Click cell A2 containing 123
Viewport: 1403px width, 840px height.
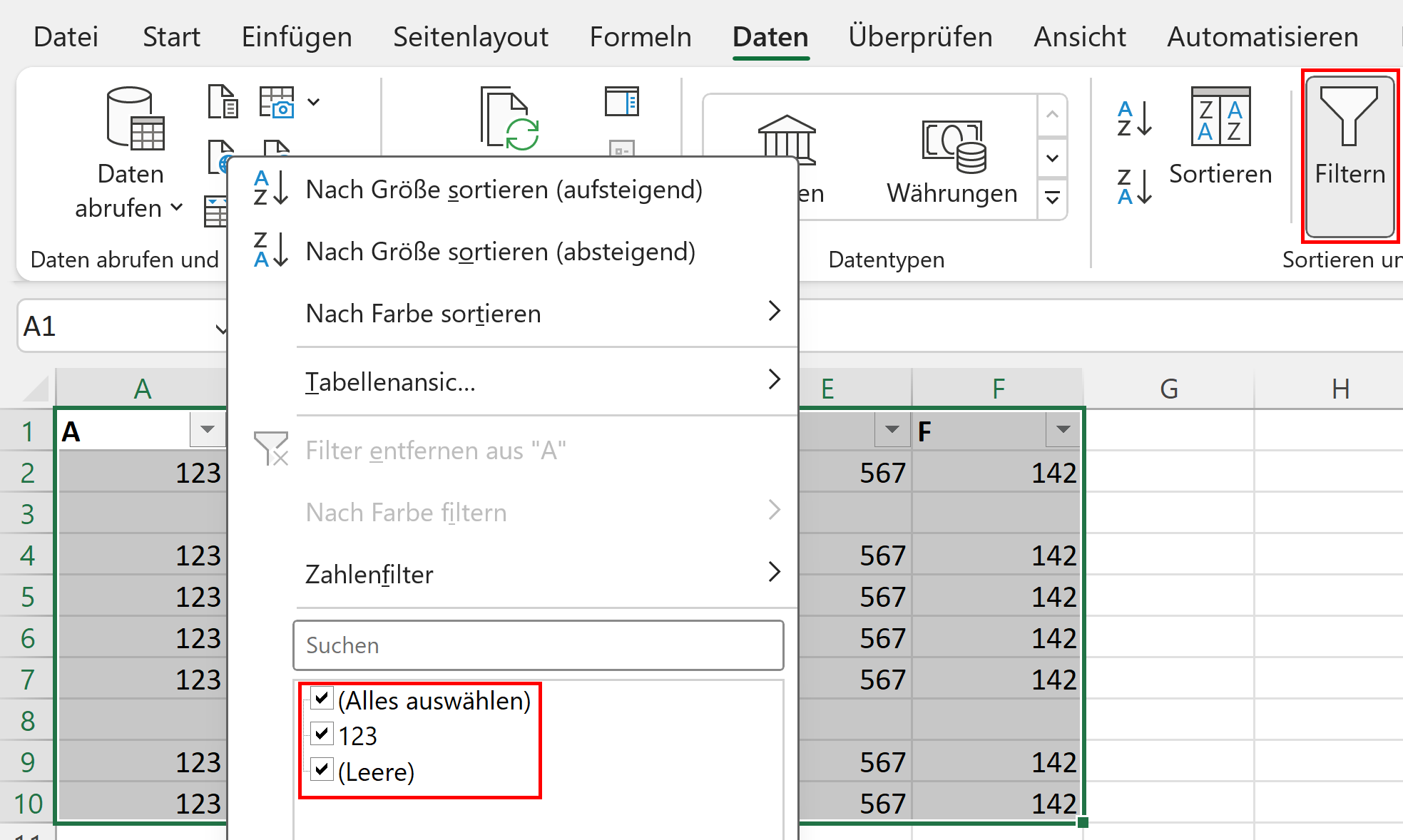point(142,472)
